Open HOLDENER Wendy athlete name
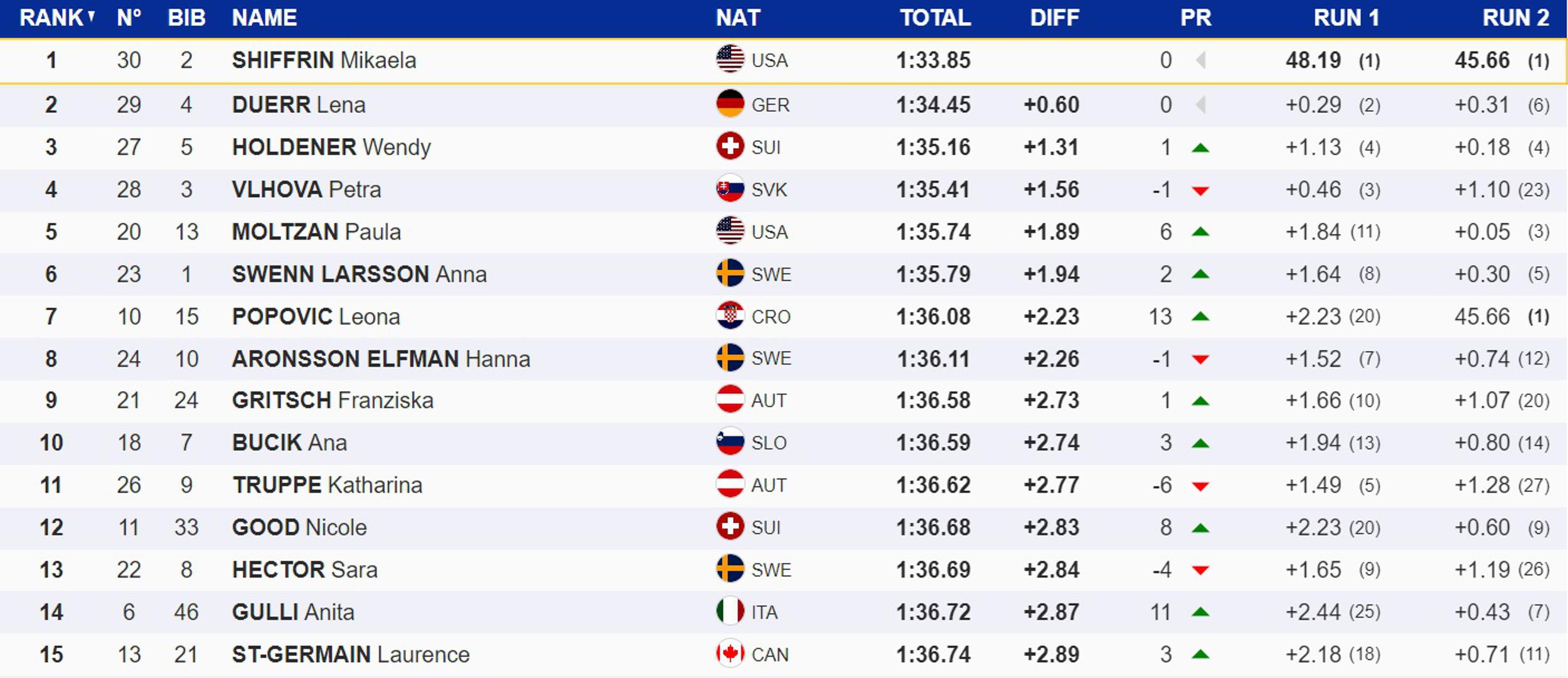 (331, 147)
